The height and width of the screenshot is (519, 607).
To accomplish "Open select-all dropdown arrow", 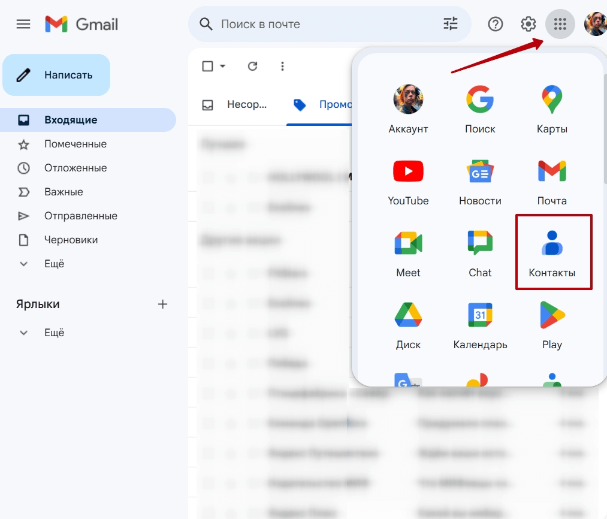I will (223, 66).
